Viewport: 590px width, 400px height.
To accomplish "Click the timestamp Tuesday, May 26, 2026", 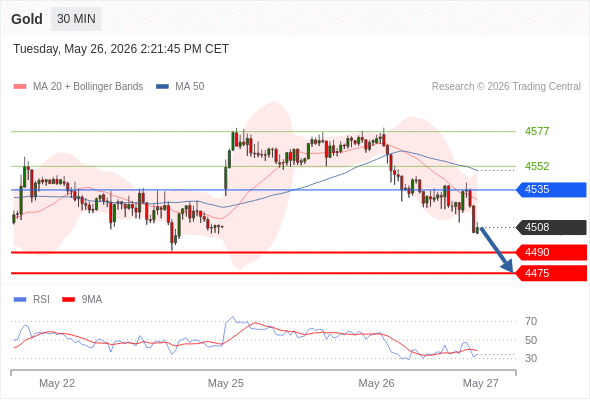I will [x=121, y=49].
